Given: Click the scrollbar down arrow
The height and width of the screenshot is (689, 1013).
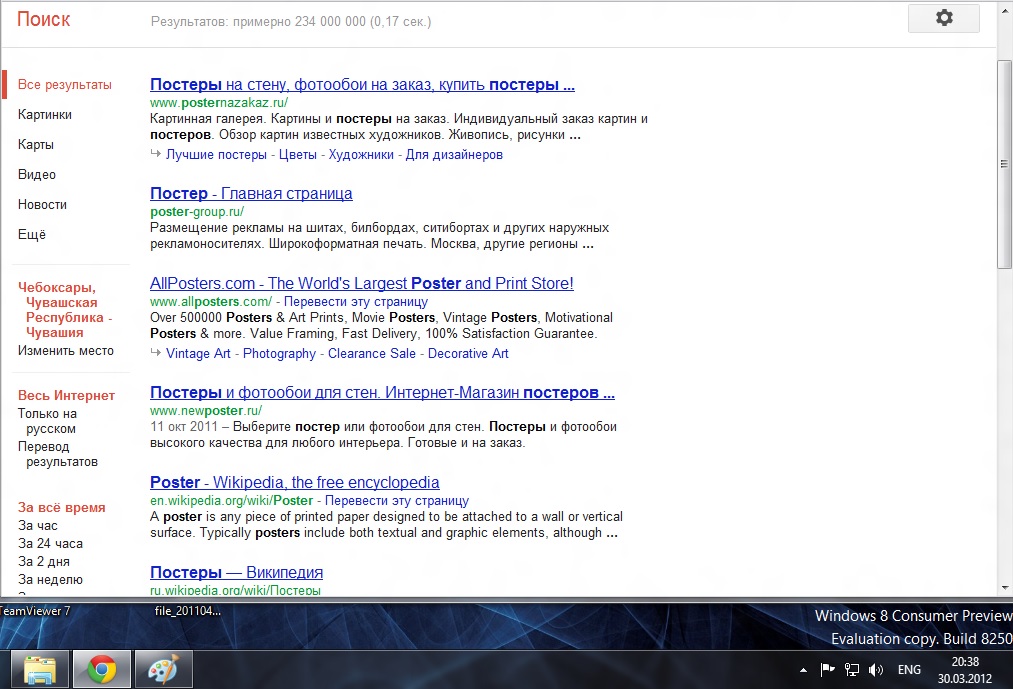Looking at the screenshot, I should click(x=1004, y=588).
